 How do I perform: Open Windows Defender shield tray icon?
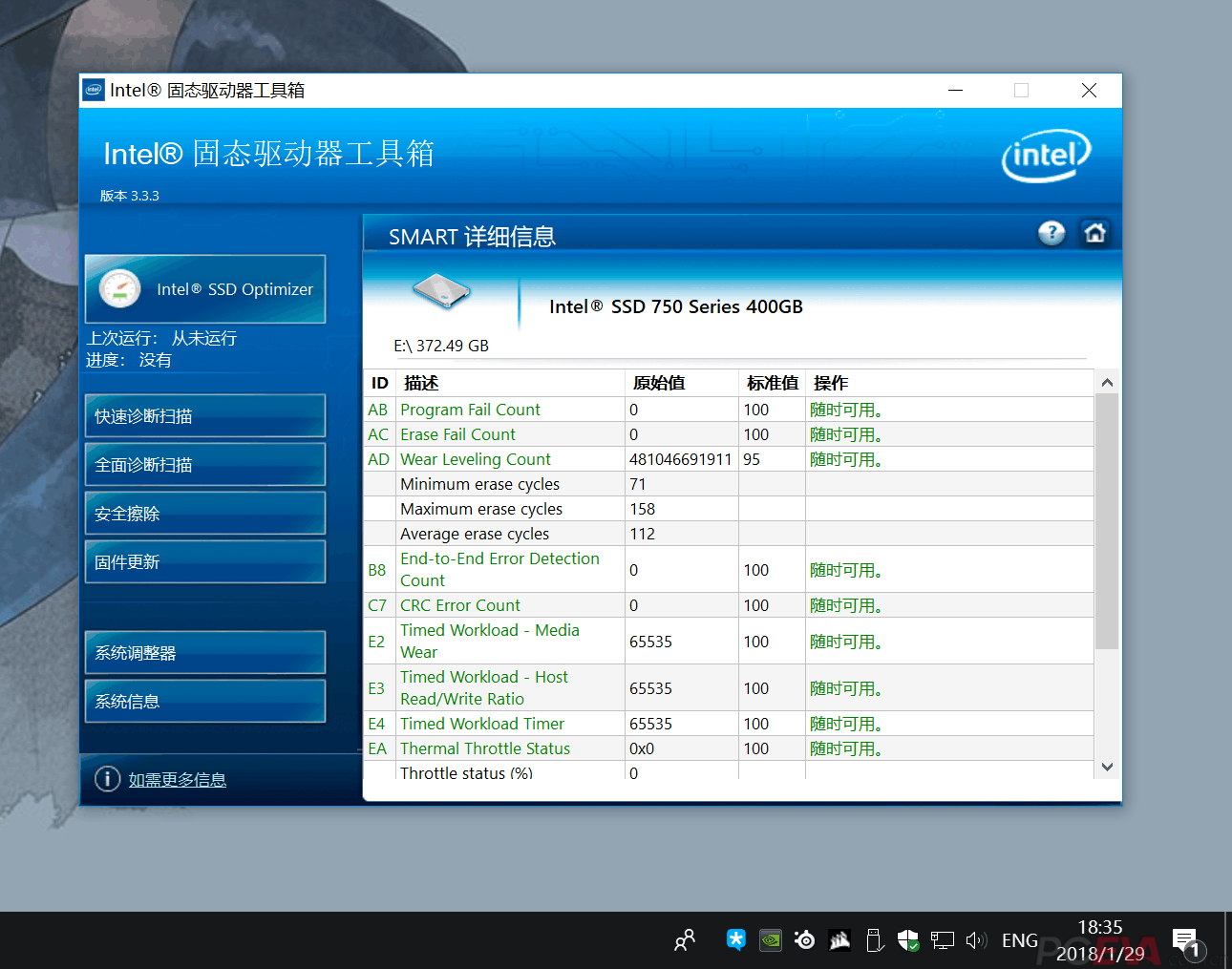click(x=908, y=940)
